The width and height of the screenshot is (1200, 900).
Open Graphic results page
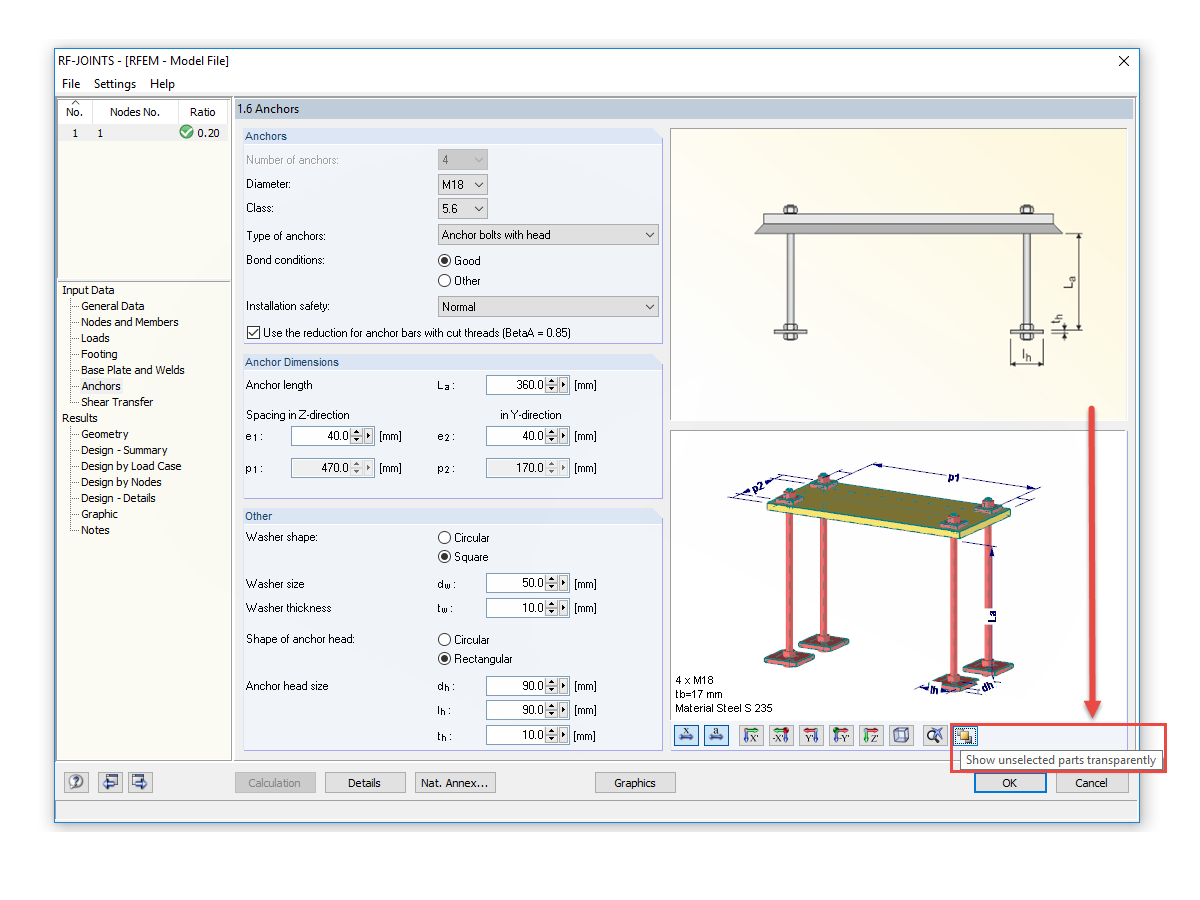(x=100, y=514)
